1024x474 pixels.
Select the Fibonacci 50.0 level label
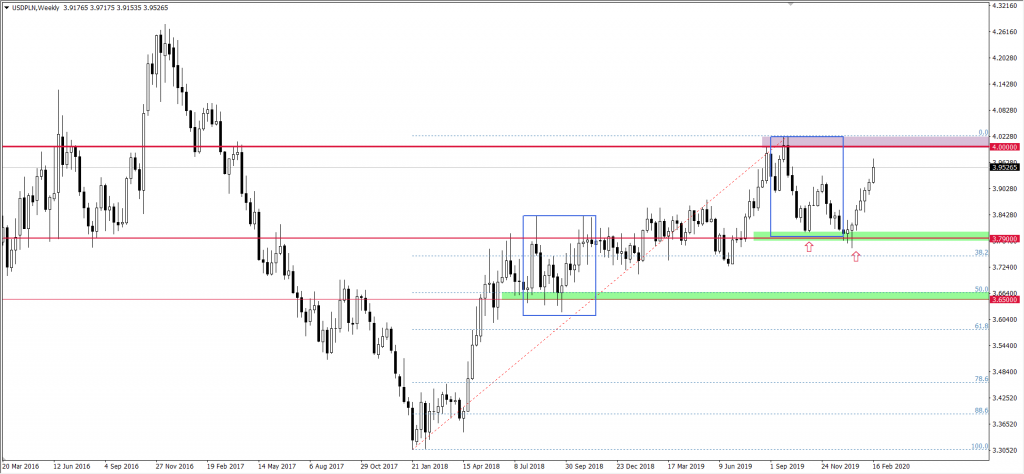(981, 289)
